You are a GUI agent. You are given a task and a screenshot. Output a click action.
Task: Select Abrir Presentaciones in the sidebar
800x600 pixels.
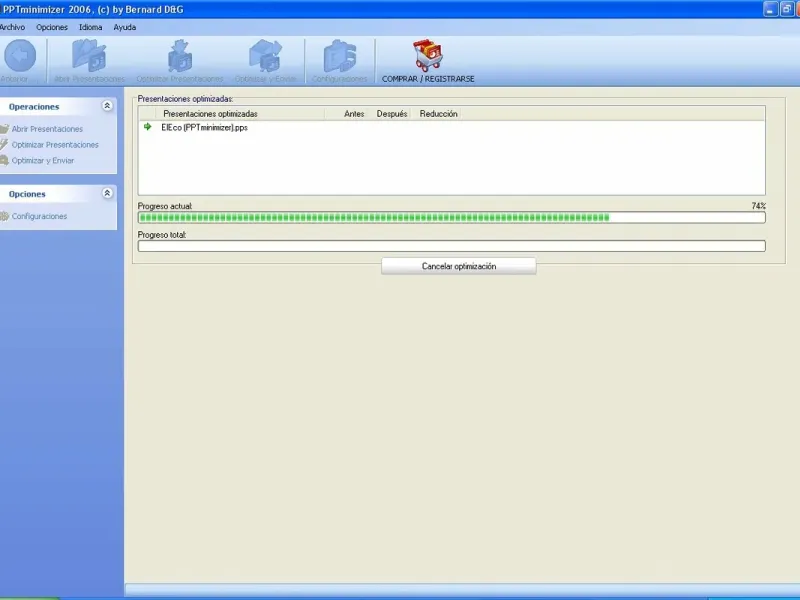(47, 129)
